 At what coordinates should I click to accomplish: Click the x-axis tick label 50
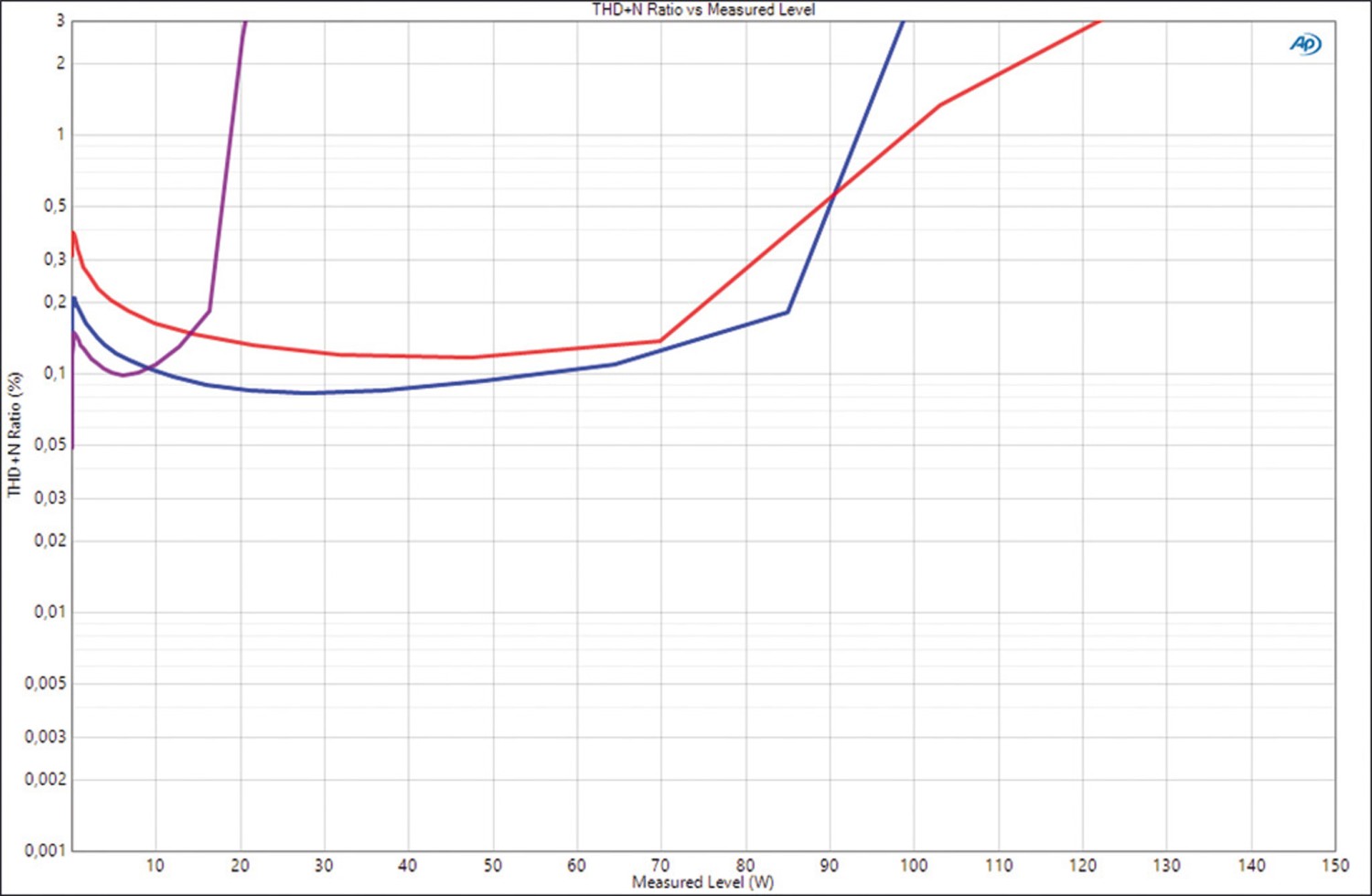click(x=492, y=865)
